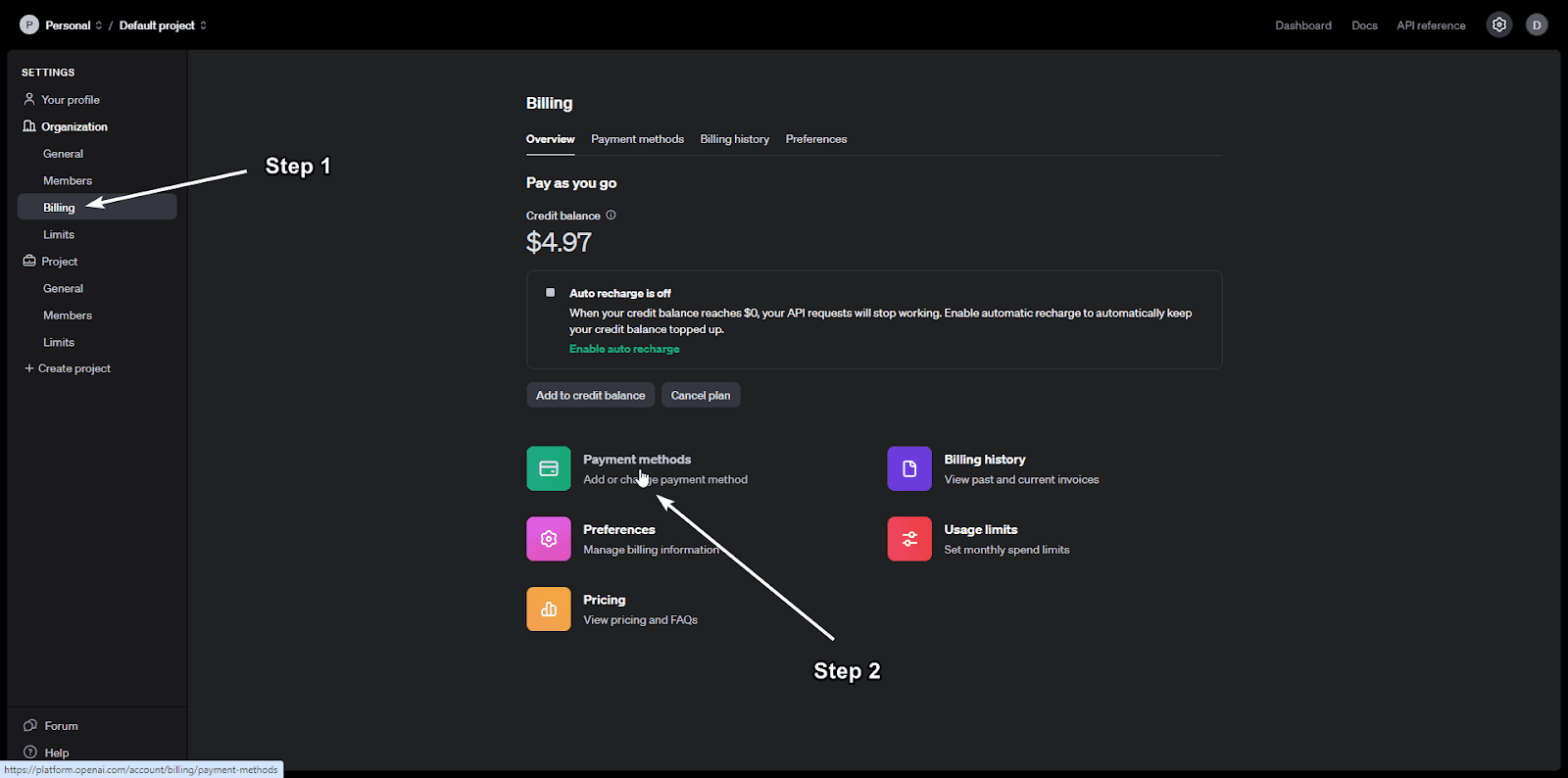Click the green Payment methods card icon
This screenshot has width=1568, height=778.
pos(548,468)
